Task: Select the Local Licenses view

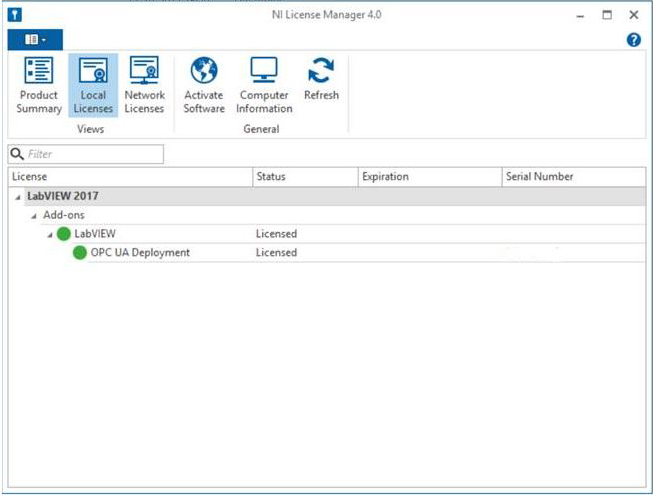Action: 93,85
